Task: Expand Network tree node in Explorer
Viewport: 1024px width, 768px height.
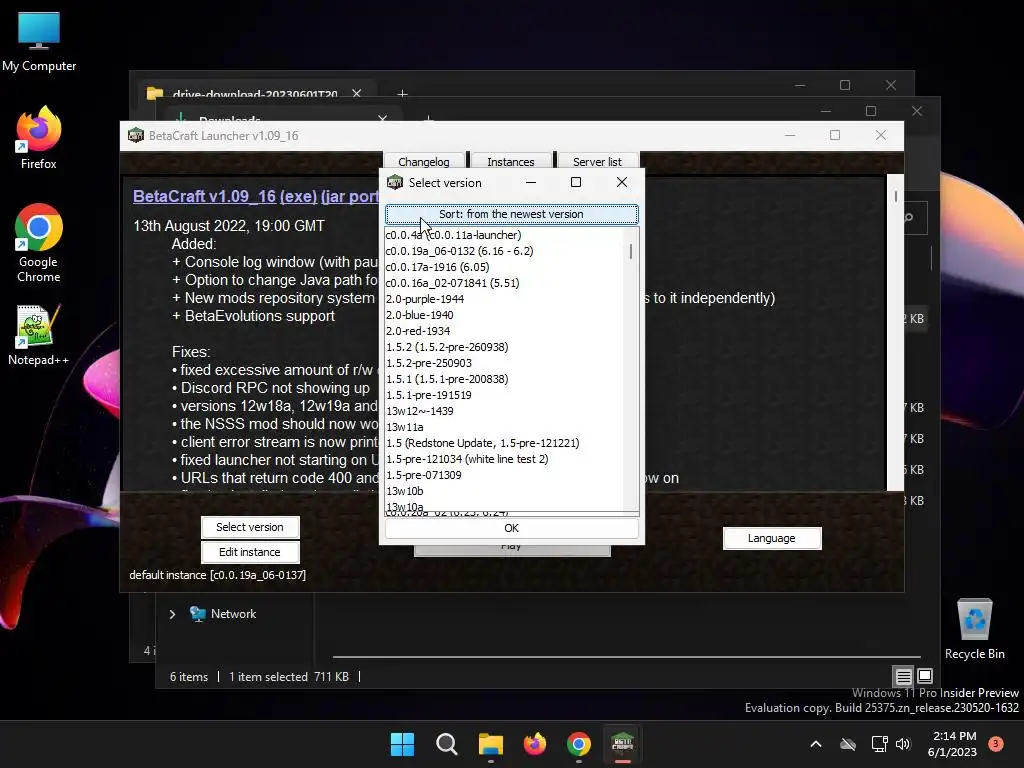Action: click(172, 615)
